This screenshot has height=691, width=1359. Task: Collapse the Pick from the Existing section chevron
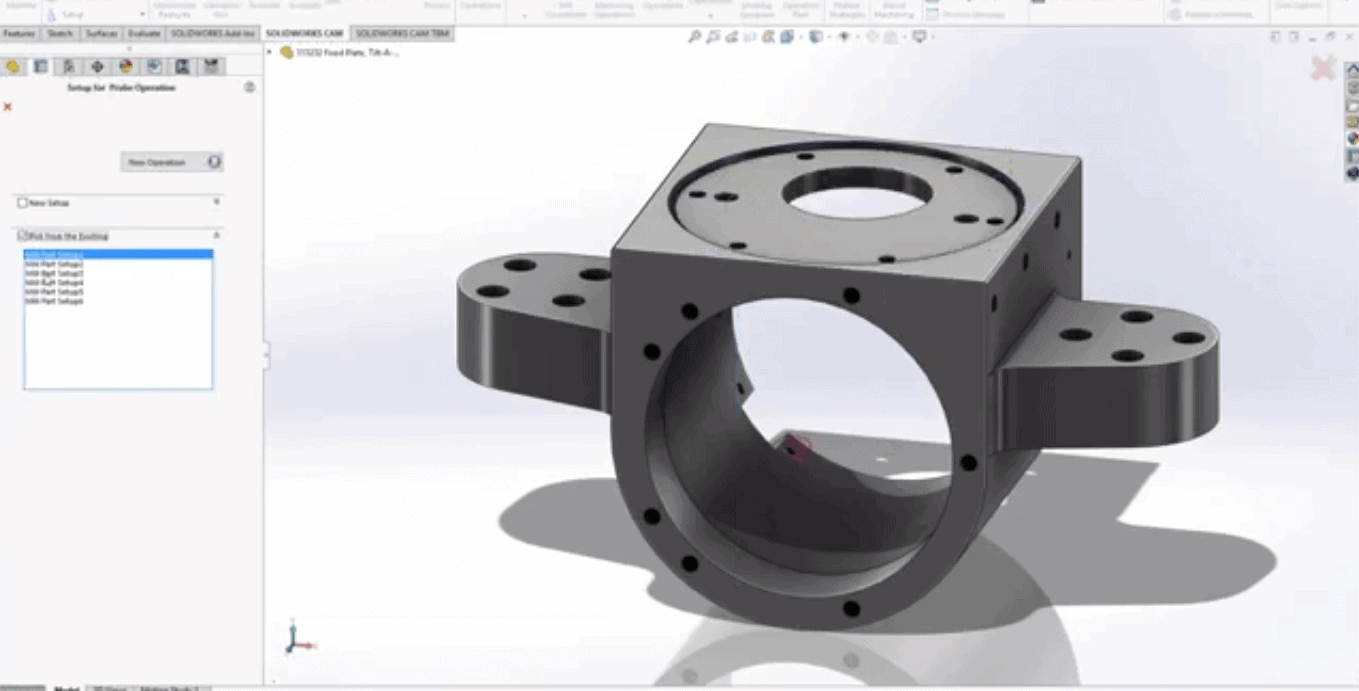pyautogui.click(x=217, y=235)
